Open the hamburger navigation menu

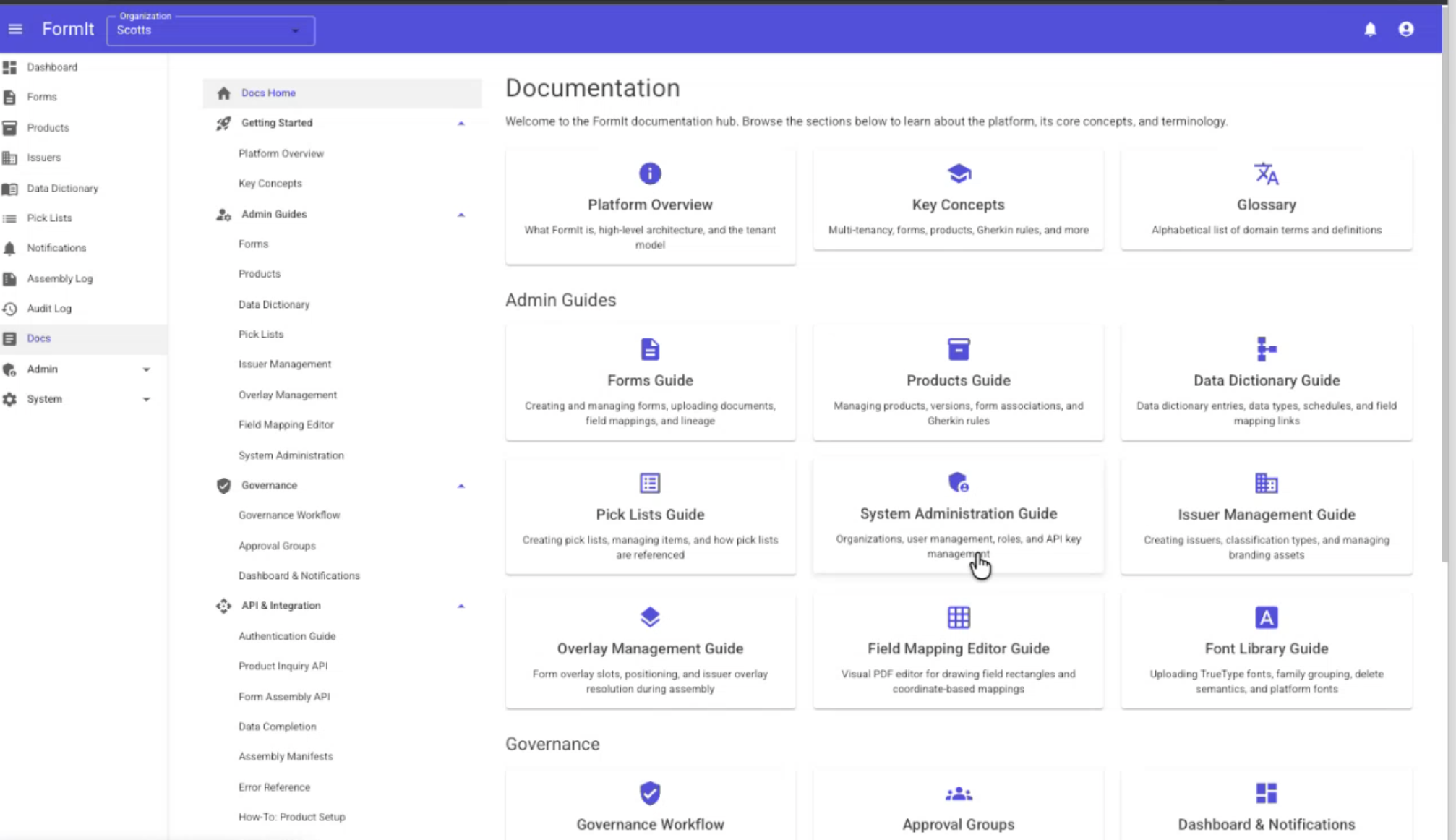coord(15,29)
